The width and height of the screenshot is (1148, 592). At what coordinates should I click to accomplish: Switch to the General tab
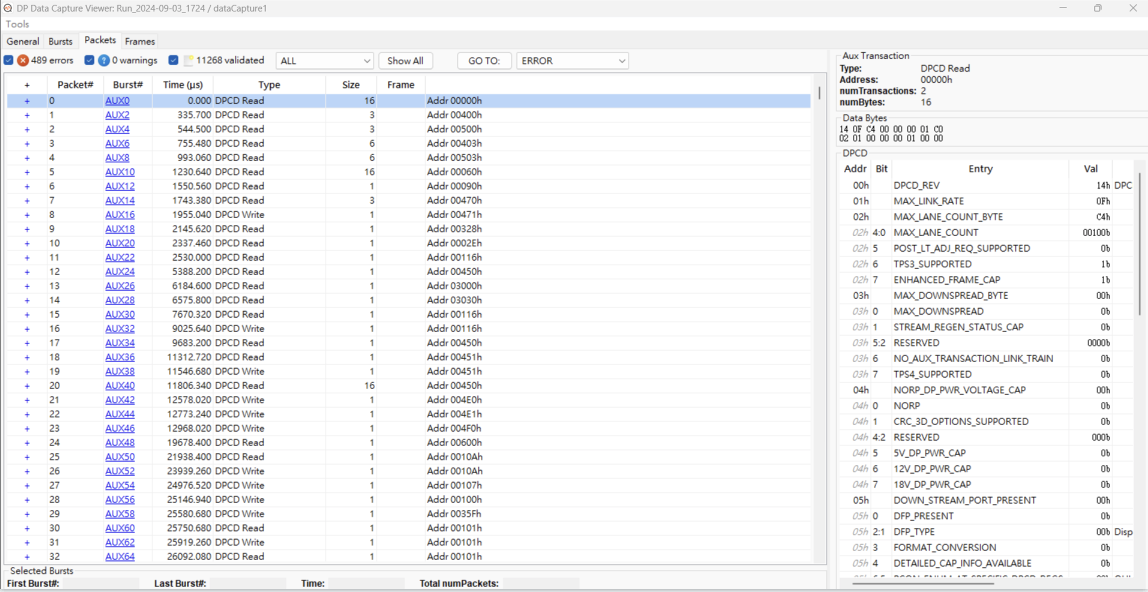click(23, 41)
